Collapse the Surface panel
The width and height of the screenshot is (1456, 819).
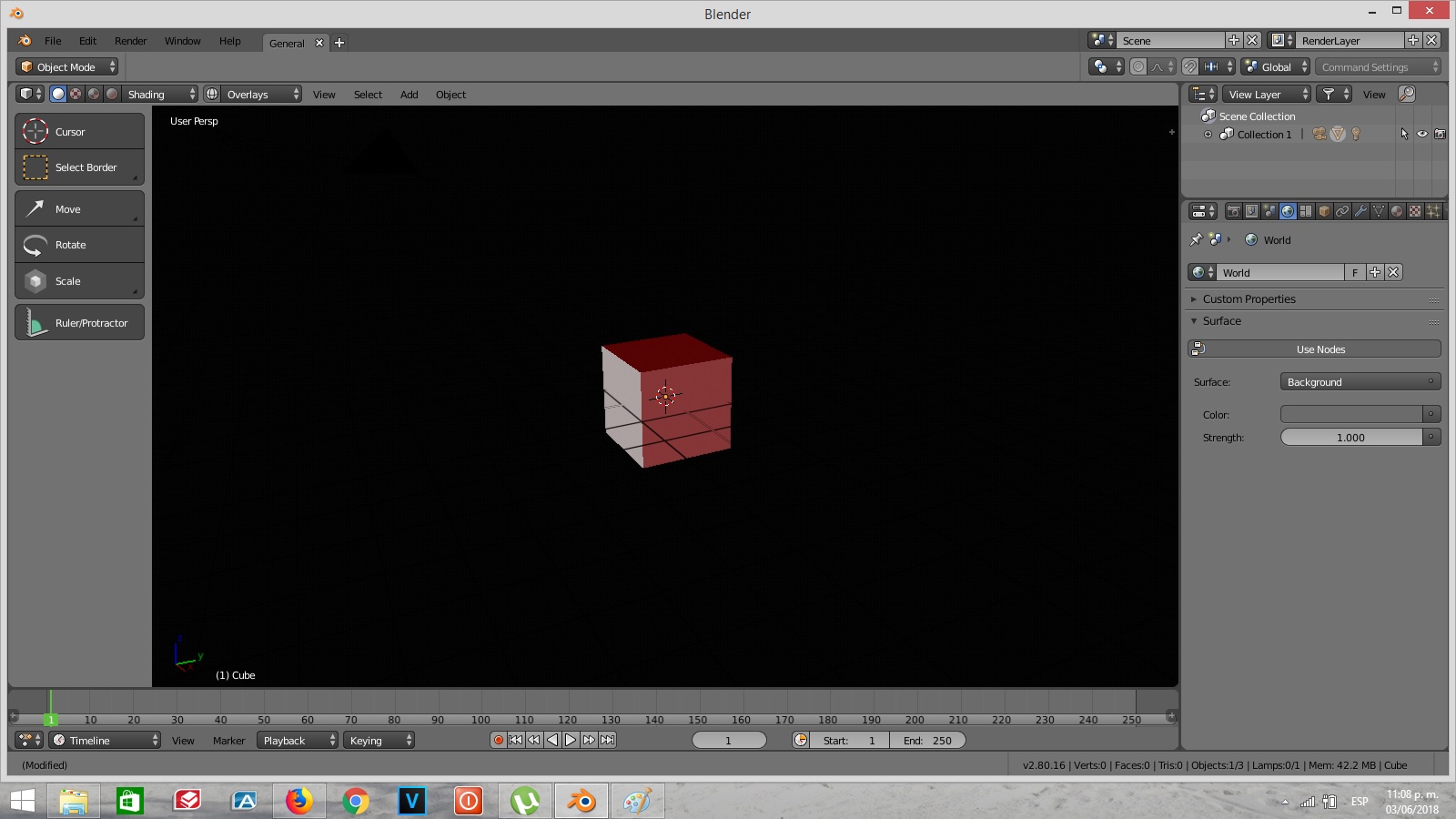pos(1221,321)
